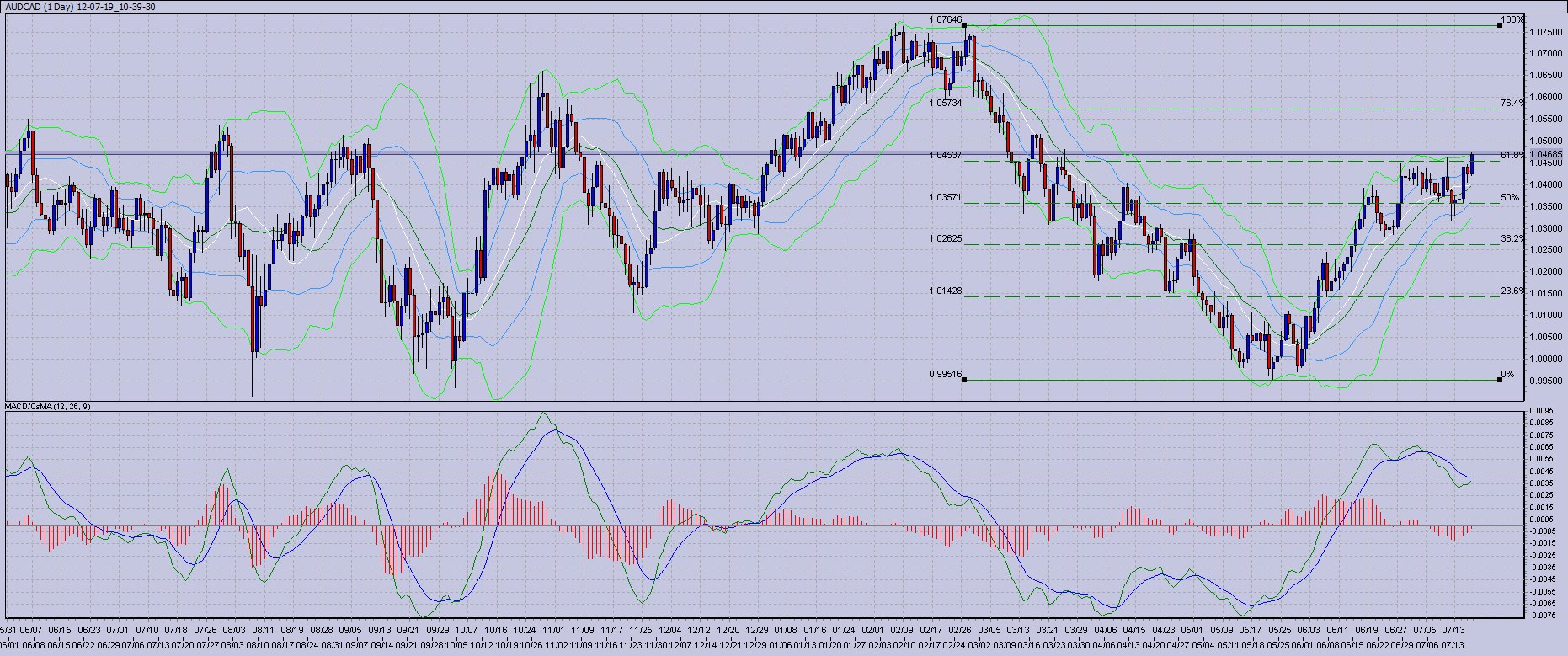The height and width of the screenshot is (656, 1568).
Task: Select the 76.4% Fibonacci retracement label
Action: (1512, 103)
